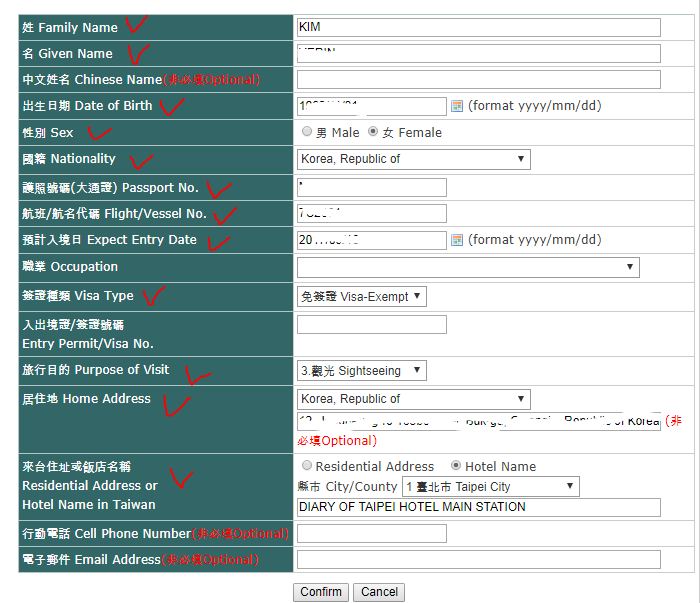Click the 'Passport No.' label text

[x=160, y=187]
